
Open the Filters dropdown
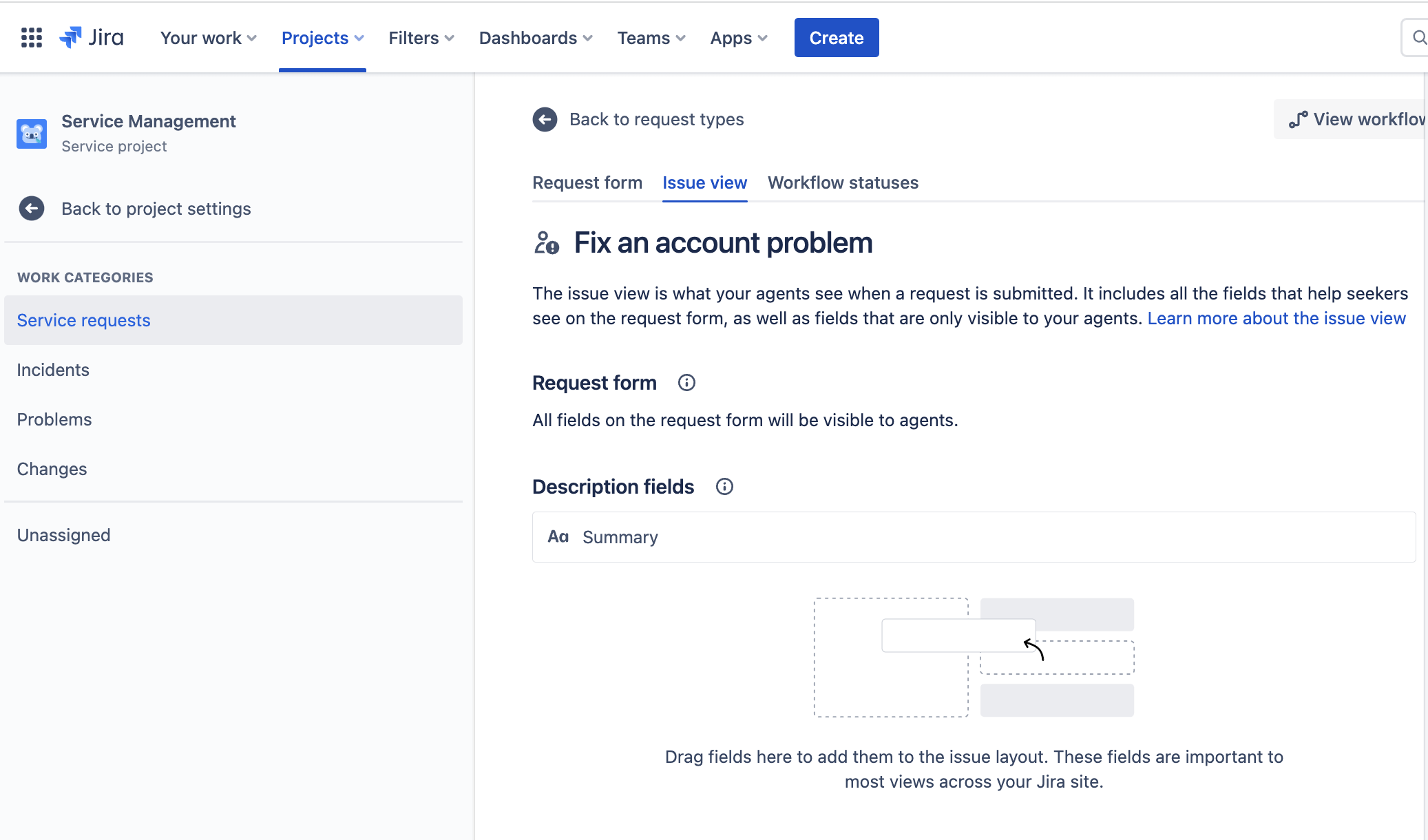pos(421,38)
